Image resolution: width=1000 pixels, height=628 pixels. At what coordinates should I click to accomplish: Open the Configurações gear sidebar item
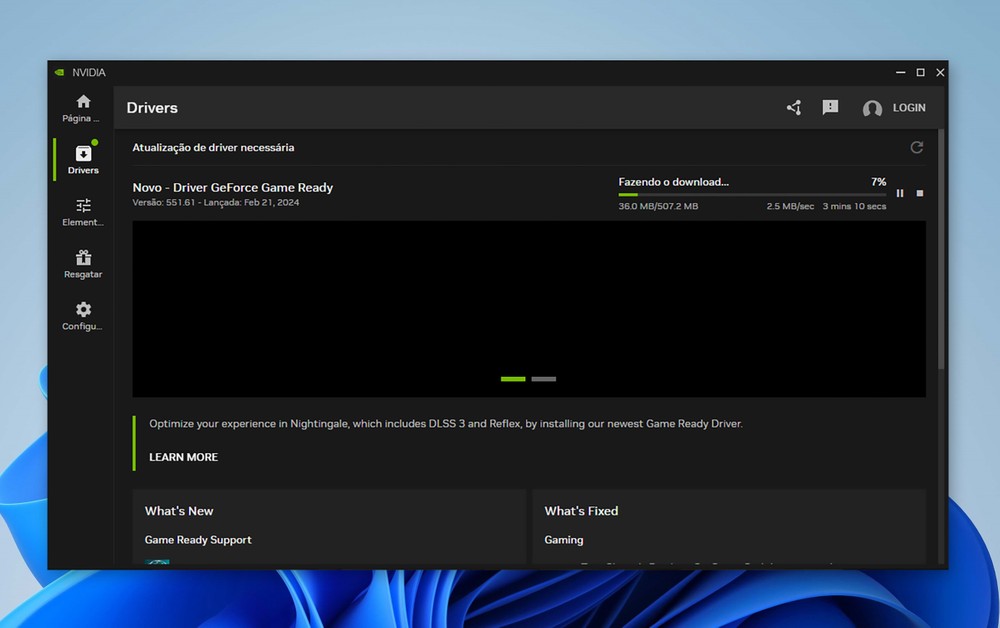83,316
